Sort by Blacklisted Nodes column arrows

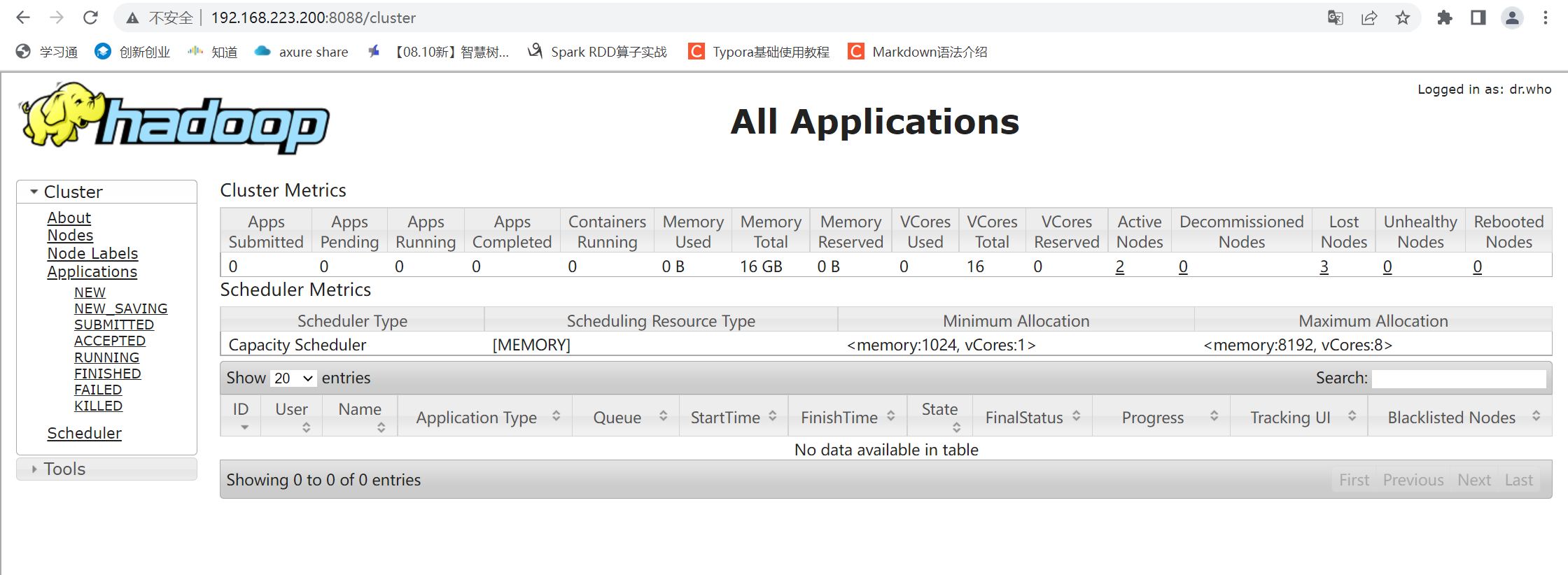tap(1536, 416)
